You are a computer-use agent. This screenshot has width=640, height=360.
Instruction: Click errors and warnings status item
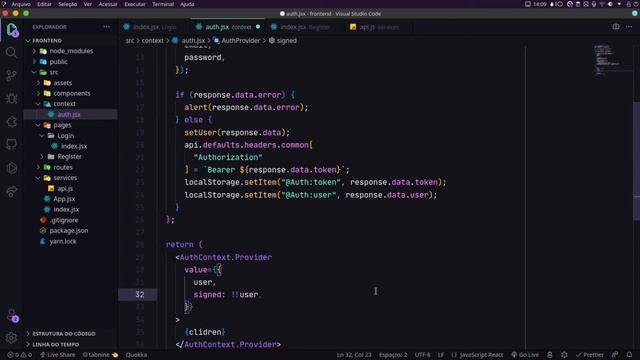(19, 355)
